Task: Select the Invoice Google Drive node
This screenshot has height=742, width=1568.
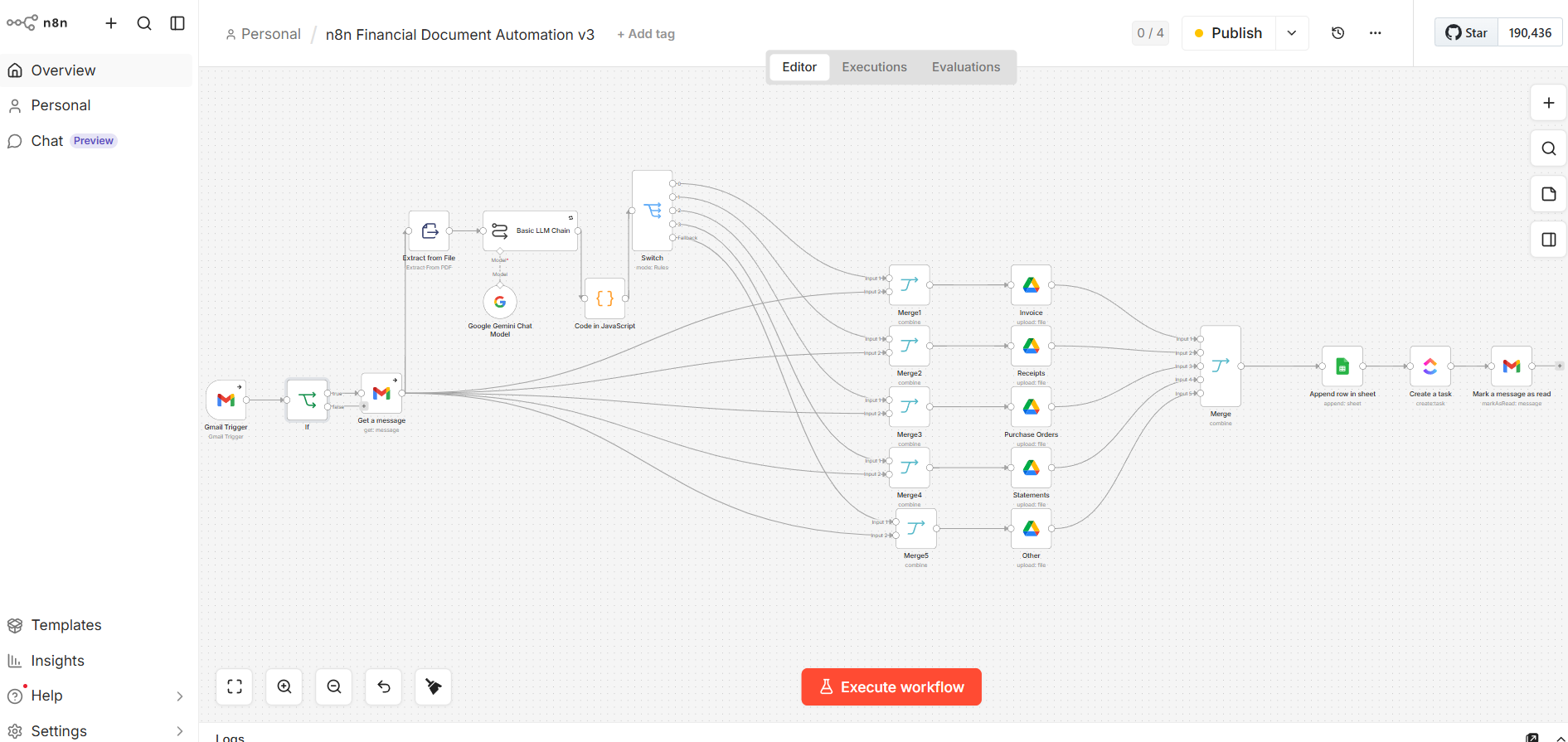Action: pyautogui.click(x=1032, y=285)
